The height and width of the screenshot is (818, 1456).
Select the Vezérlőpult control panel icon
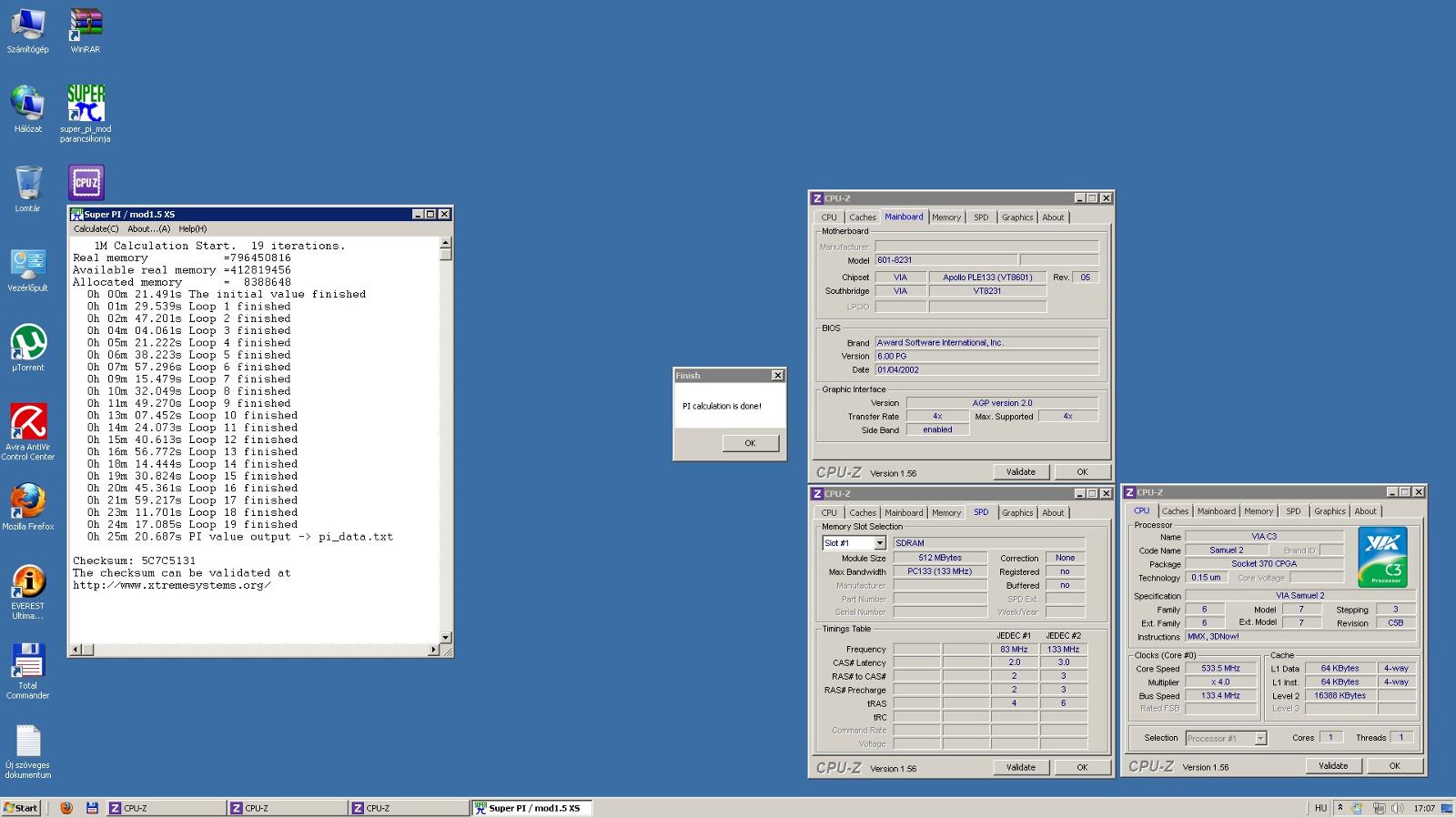[x=27, y=269]
